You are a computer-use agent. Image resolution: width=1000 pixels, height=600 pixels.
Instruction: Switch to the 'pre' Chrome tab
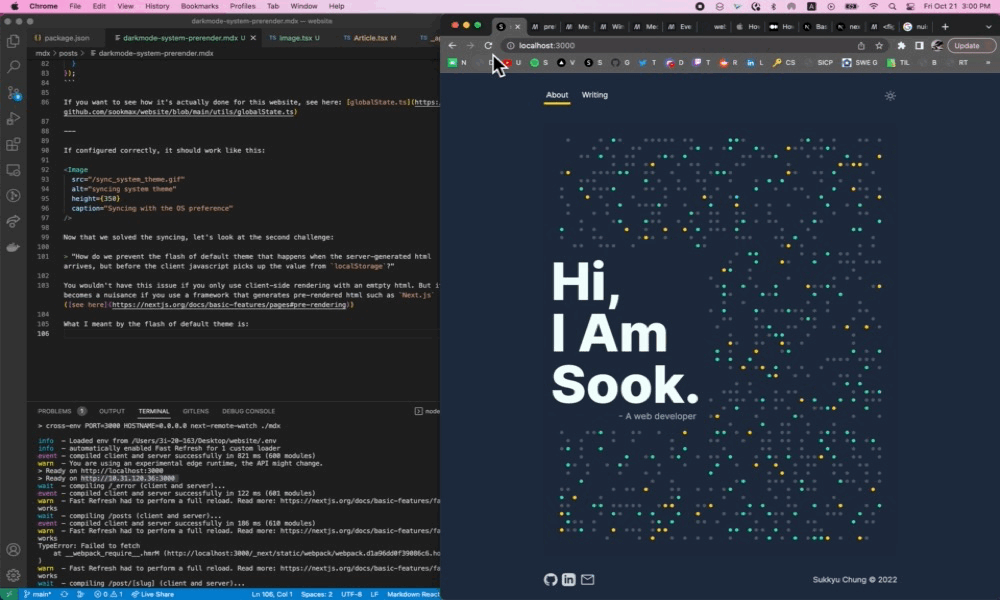543,27
